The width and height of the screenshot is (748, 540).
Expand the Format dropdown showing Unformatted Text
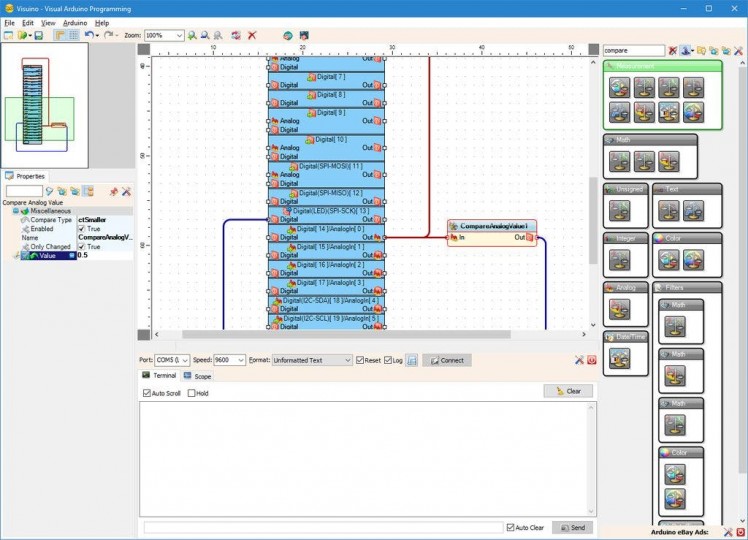tap(347, 360)
